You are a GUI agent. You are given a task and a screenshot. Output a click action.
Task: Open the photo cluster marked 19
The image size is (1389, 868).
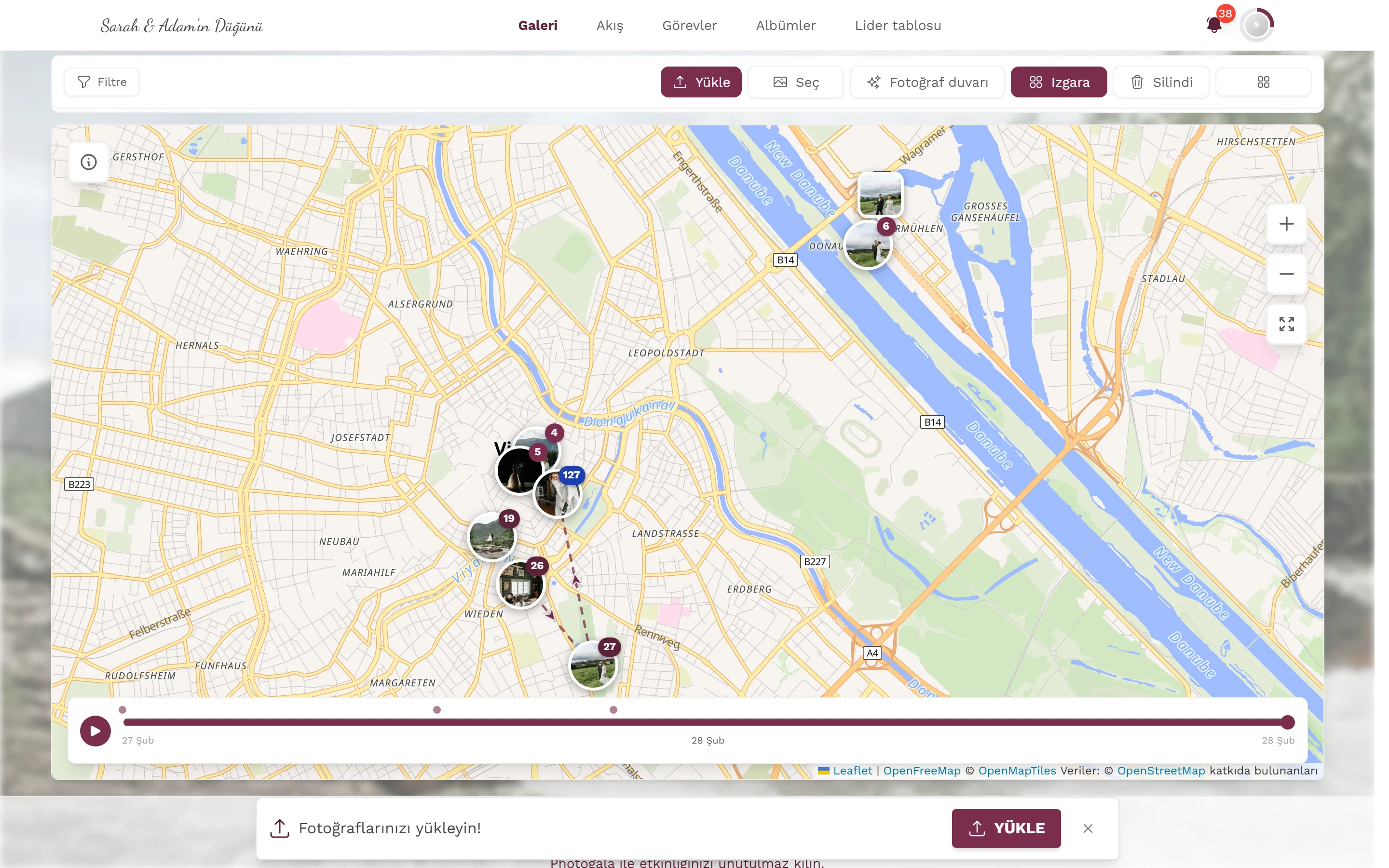click(492, 536)
